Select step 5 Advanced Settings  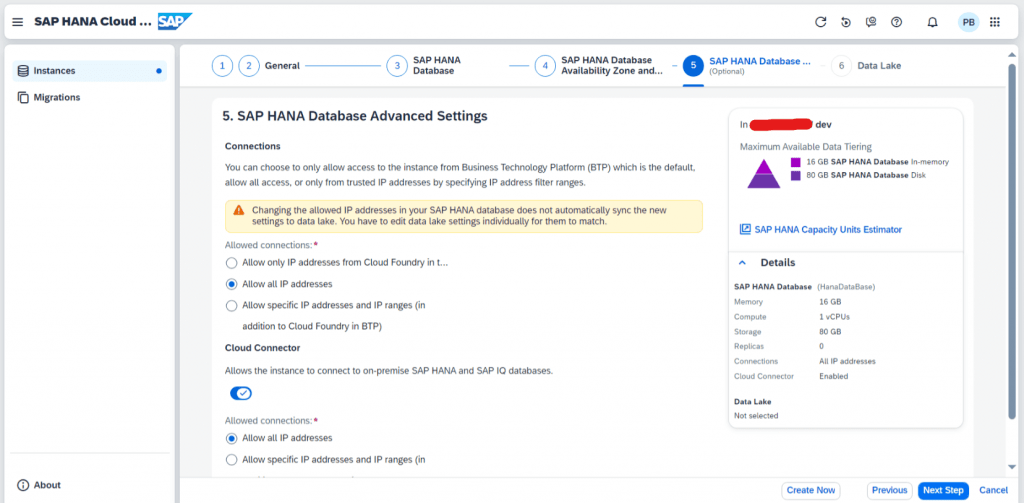point(693,66)
